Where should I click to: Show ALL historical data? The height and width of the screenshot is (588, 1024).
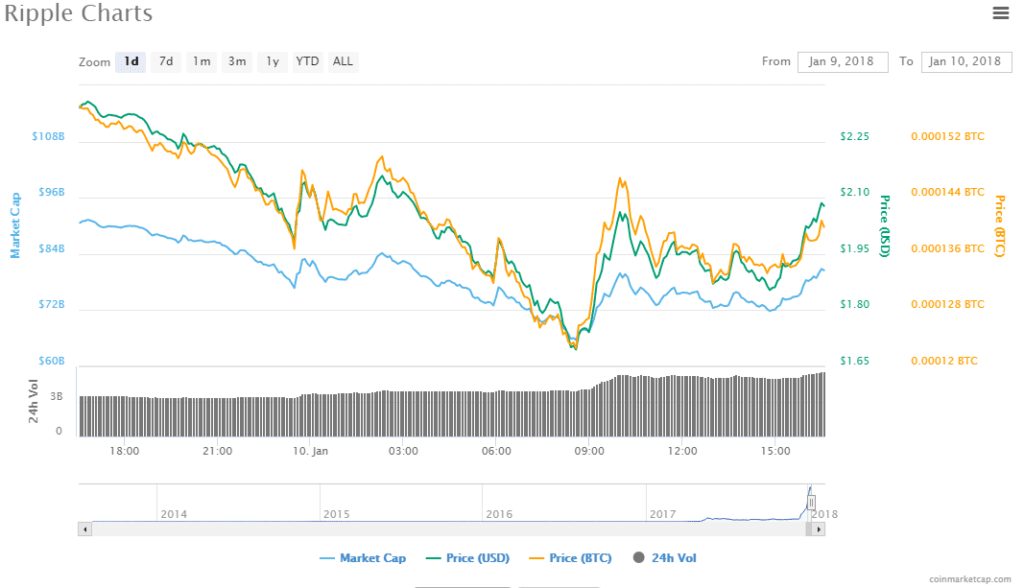pyautogui.click(x=343, y=61)
